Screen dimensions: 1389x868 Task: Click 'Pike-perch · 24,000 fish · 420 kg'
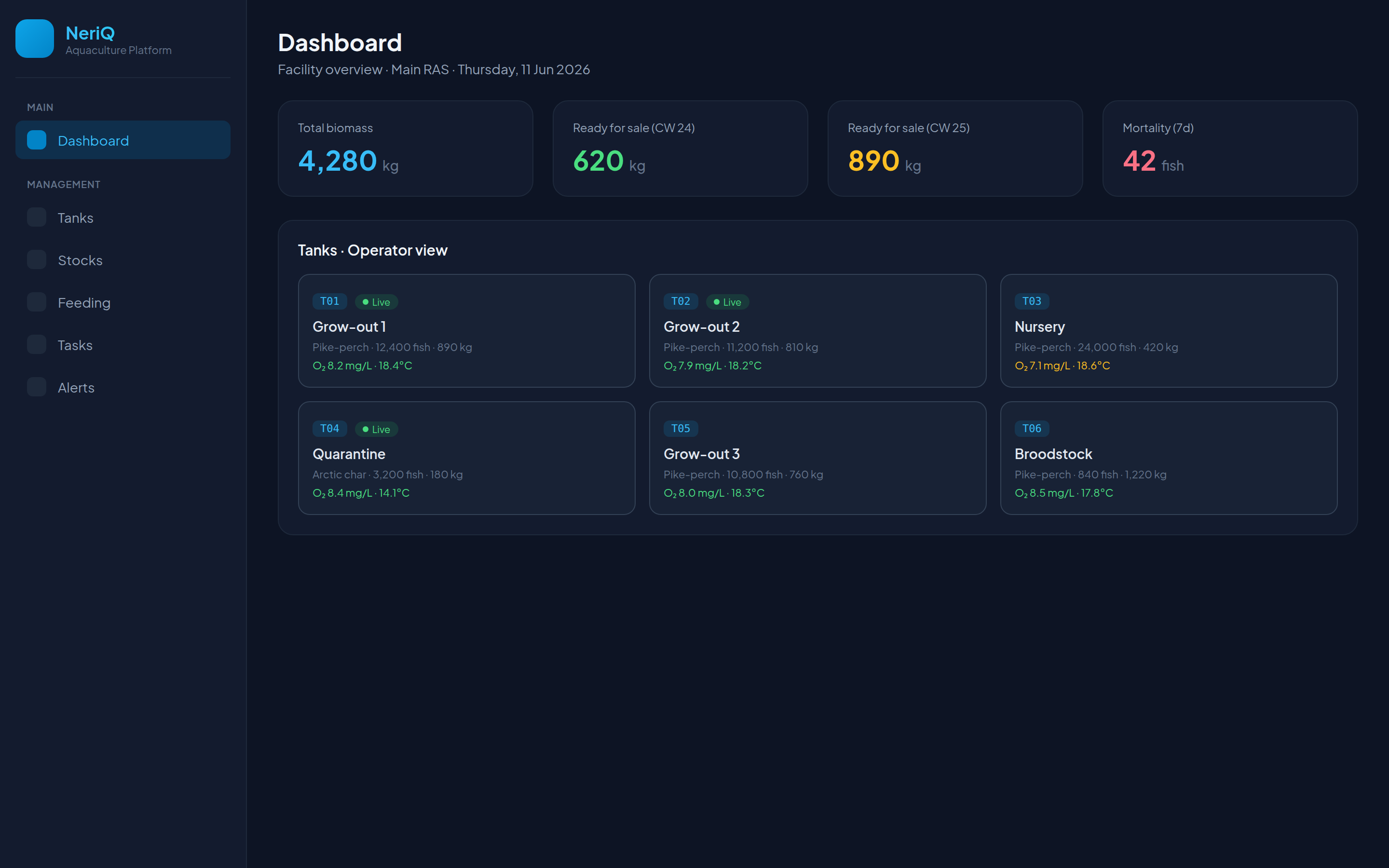pos(1096,347)
